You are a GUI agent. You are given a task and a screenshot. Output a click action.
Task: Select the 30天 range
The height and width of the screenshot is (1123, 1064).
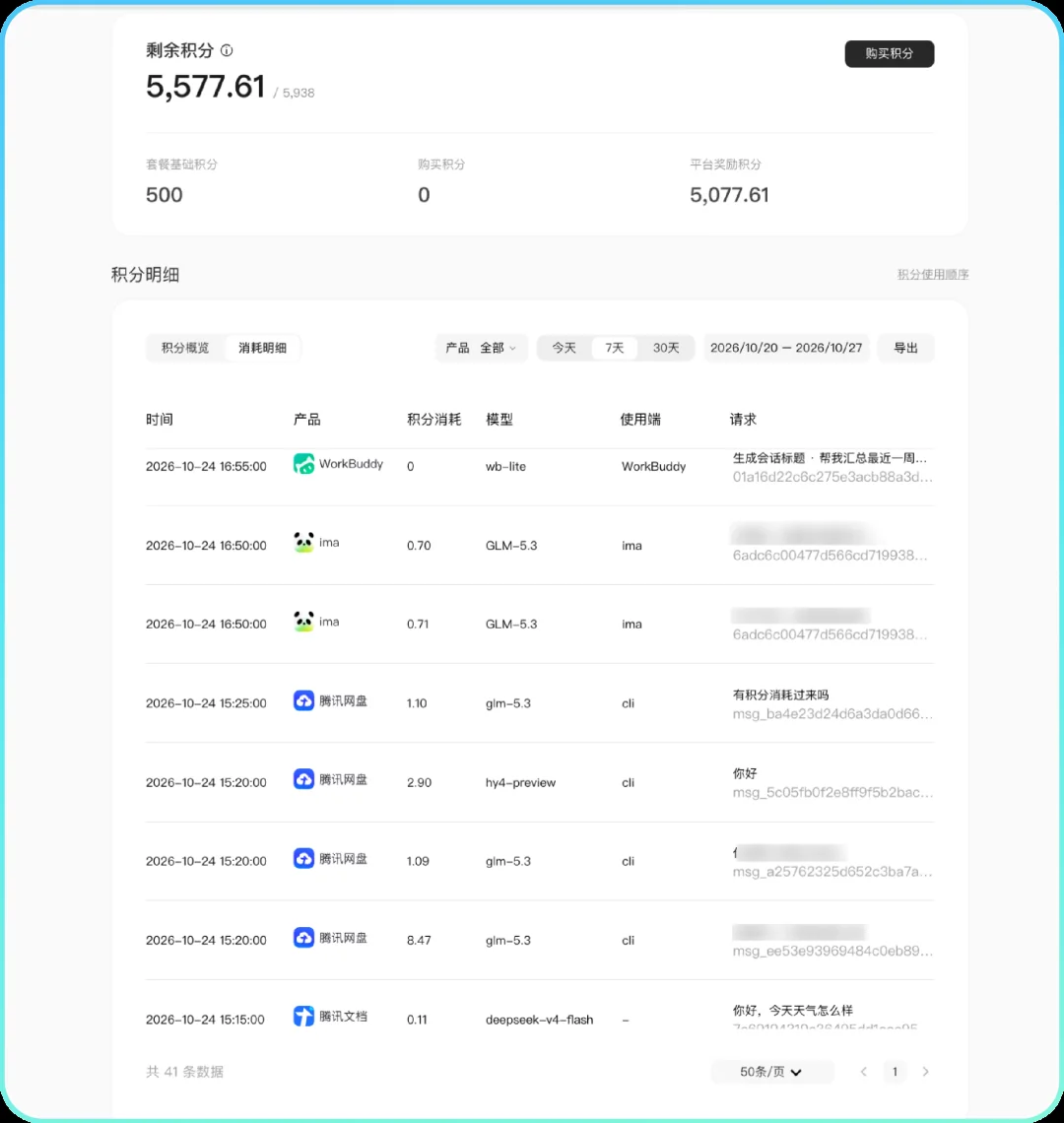[666, 348]
